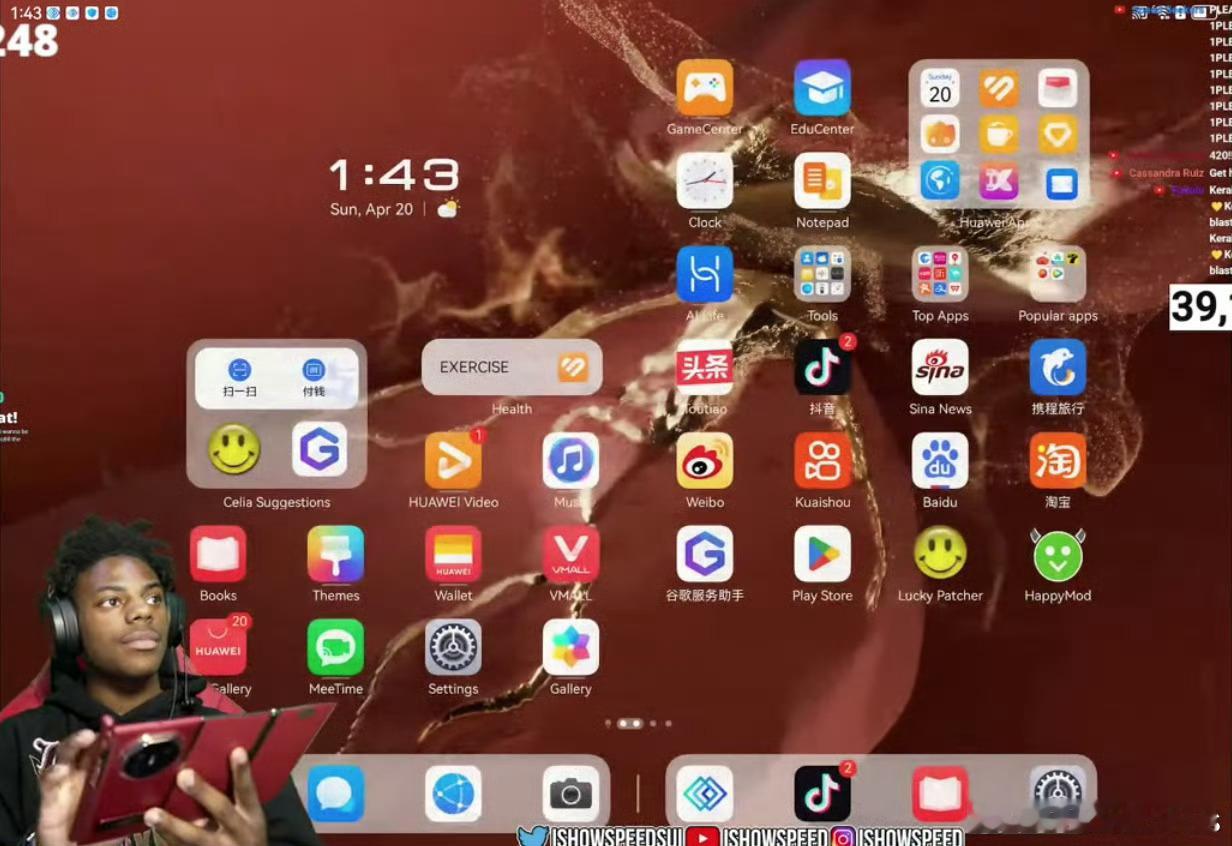Launch the Weibo app

click(x=704, y=461)
